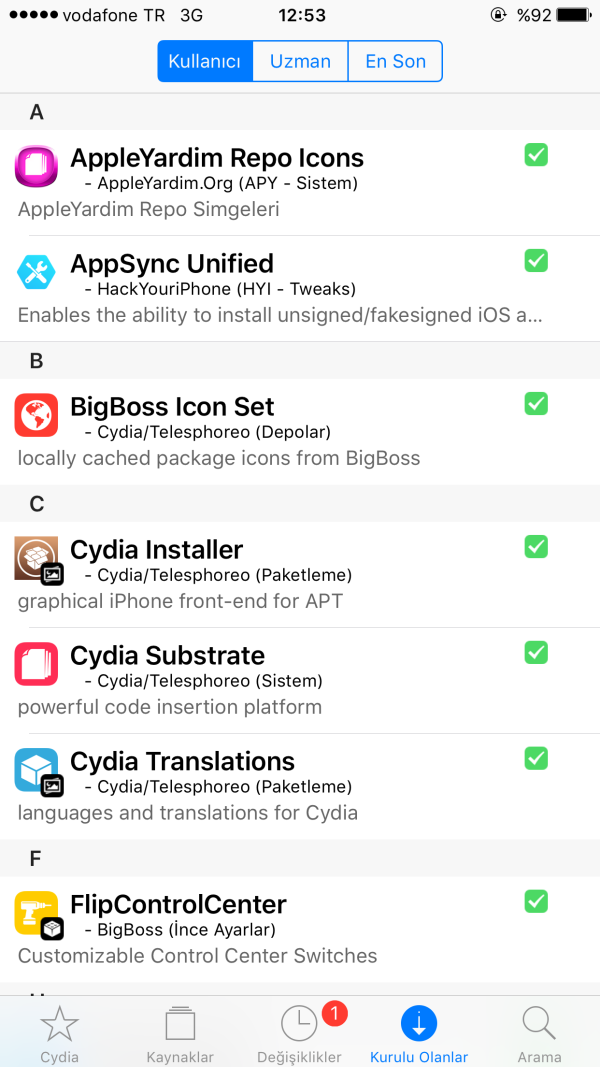Select the Kullanıcı segment
The image size is (600, 1067).
coord(205,61)
